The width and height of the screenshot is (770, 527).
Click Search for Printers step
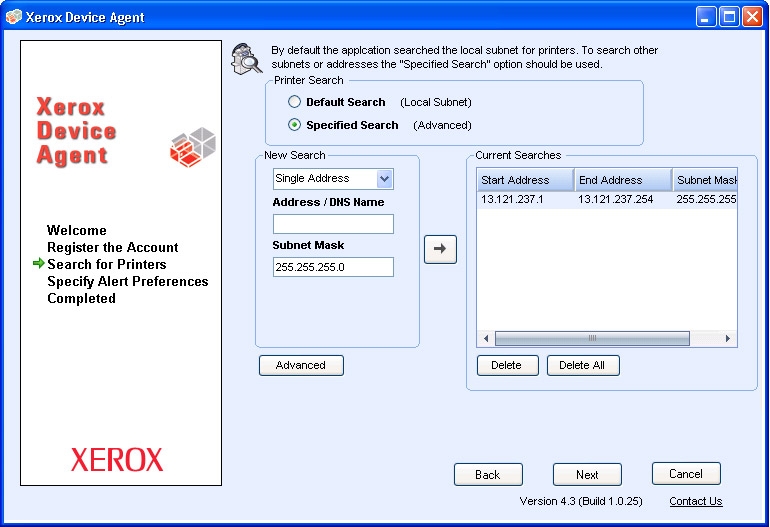(x=107, y=264)
